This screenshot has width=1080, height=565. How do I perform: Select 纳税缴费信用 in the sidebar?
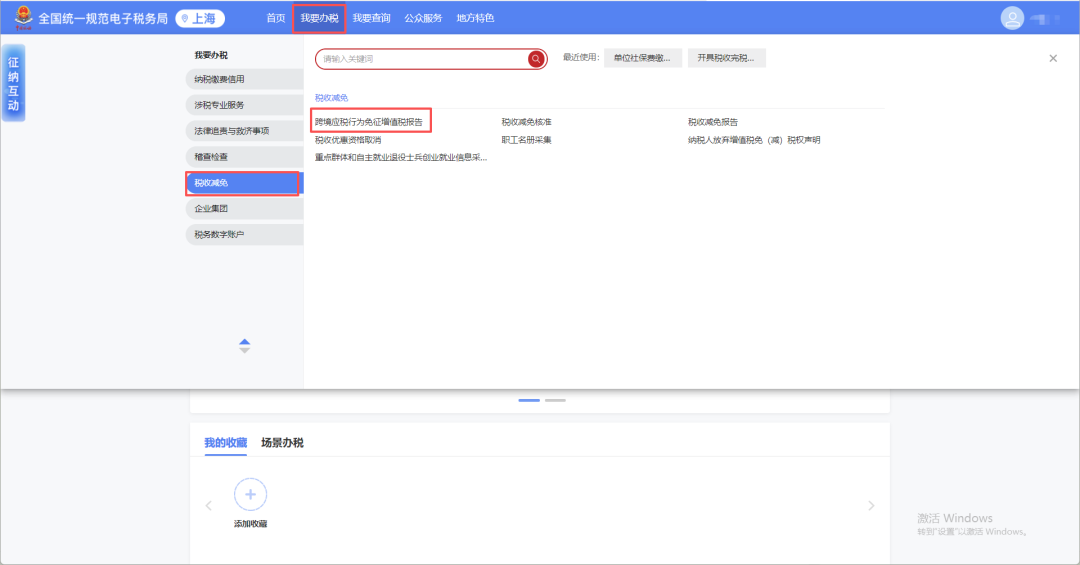[245, 79]
